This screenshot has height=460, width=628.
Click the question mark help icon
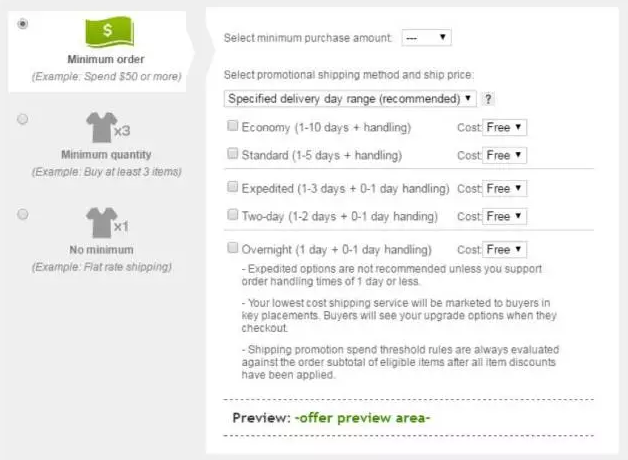[x=488, y=99]
